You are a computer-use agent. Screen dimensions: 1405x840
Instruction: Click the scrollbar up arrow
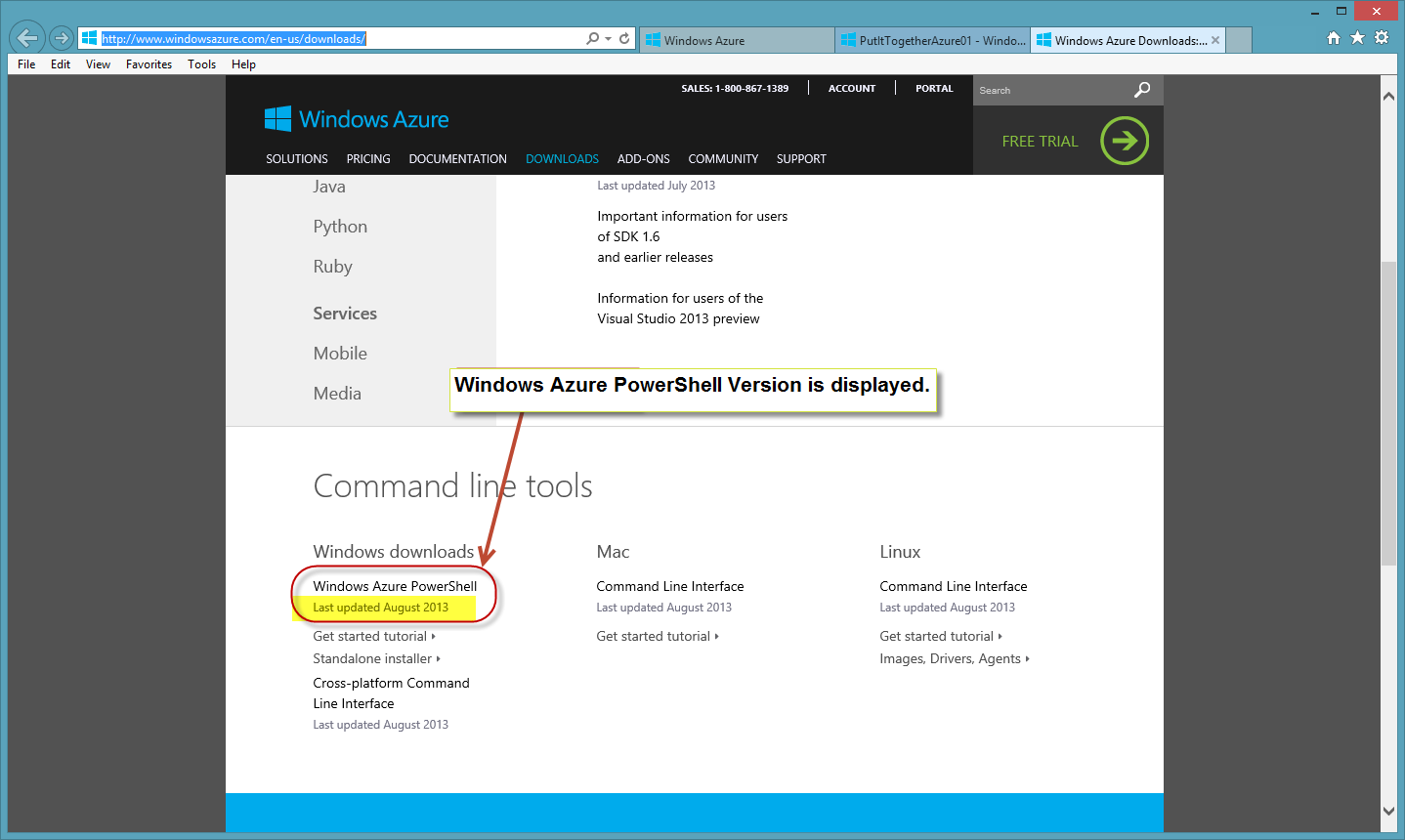[1388, 96]
